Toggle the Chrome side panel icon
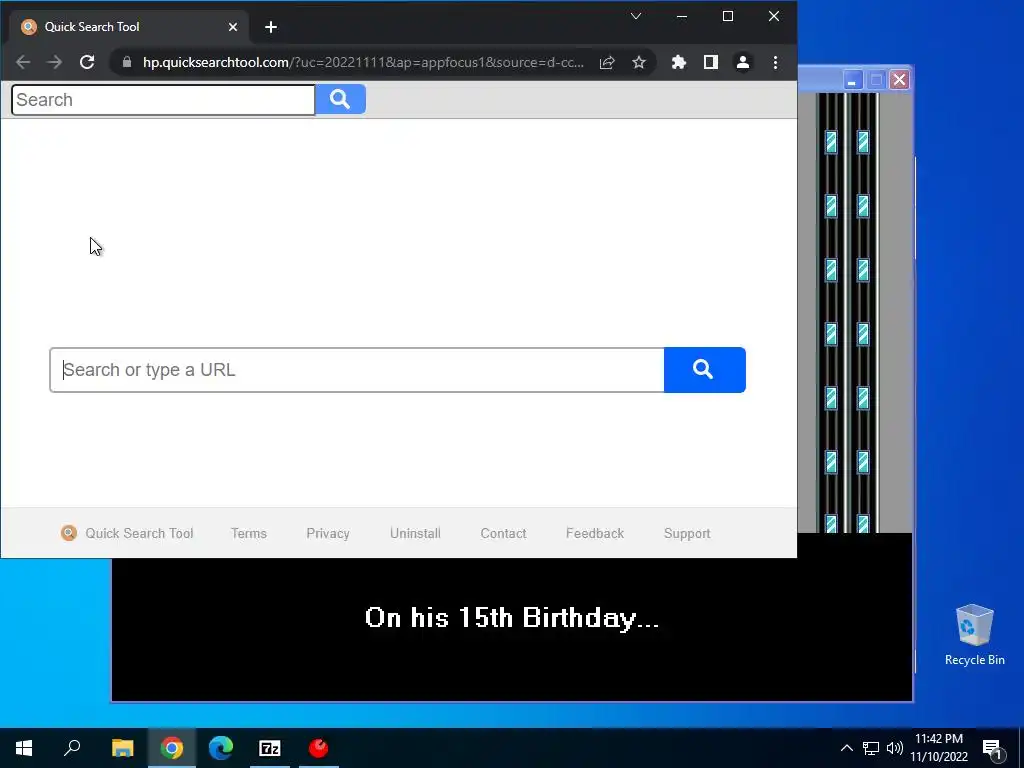The height and width of the screenshot is (768, 1024). coord(711,62)
